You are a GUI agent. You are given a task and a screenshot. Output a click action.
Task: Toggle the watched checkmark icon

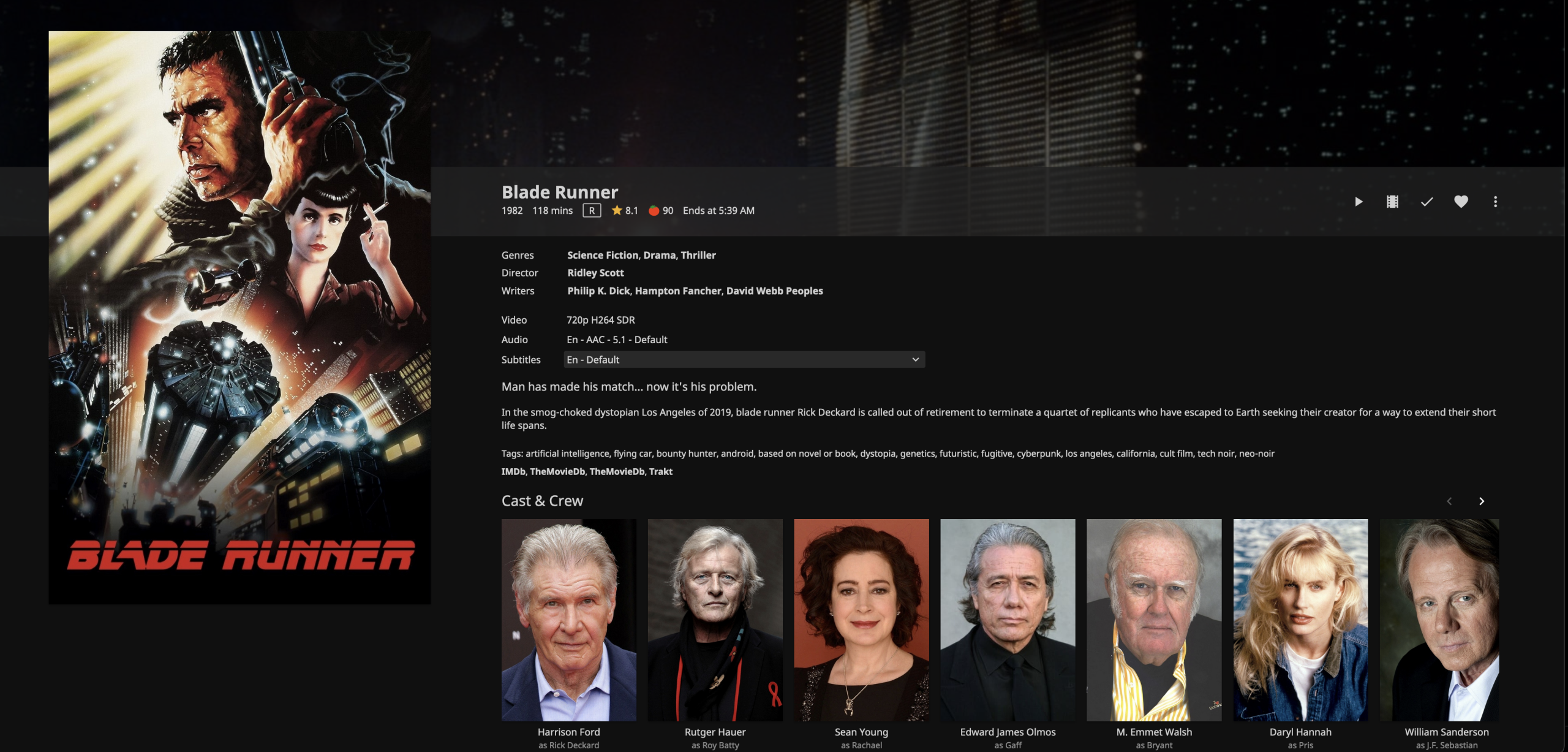[1427, 202]
